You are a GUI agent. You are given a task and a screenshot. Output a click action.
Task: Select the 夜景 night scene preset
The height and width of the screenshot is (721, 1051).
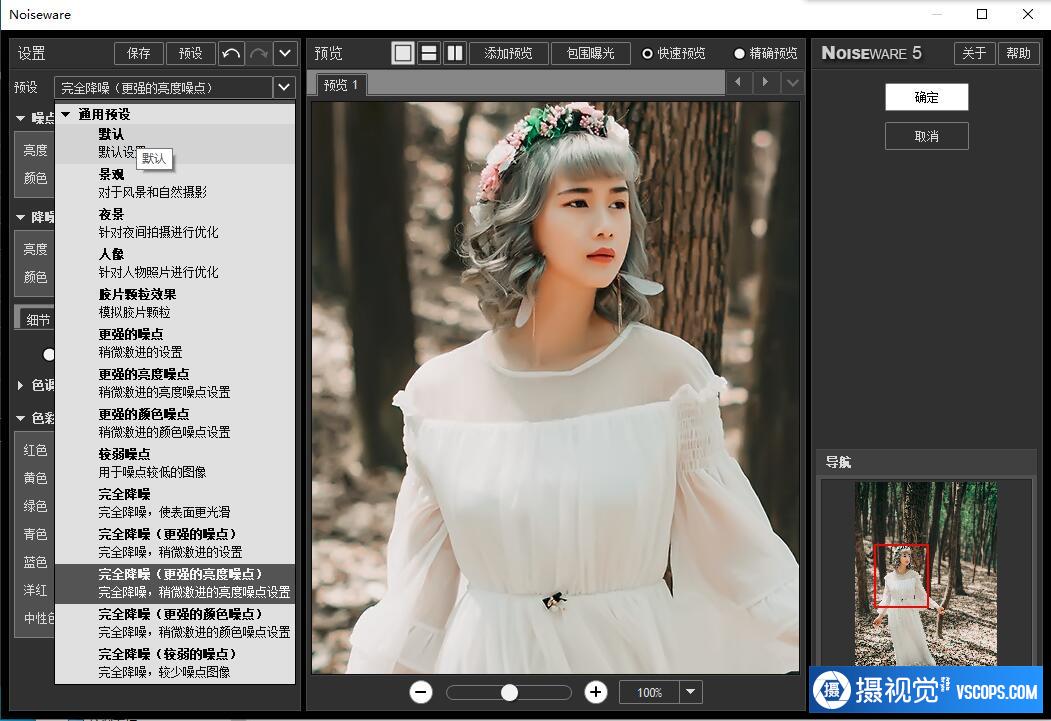pyautogui.click(x=174, y=224)
